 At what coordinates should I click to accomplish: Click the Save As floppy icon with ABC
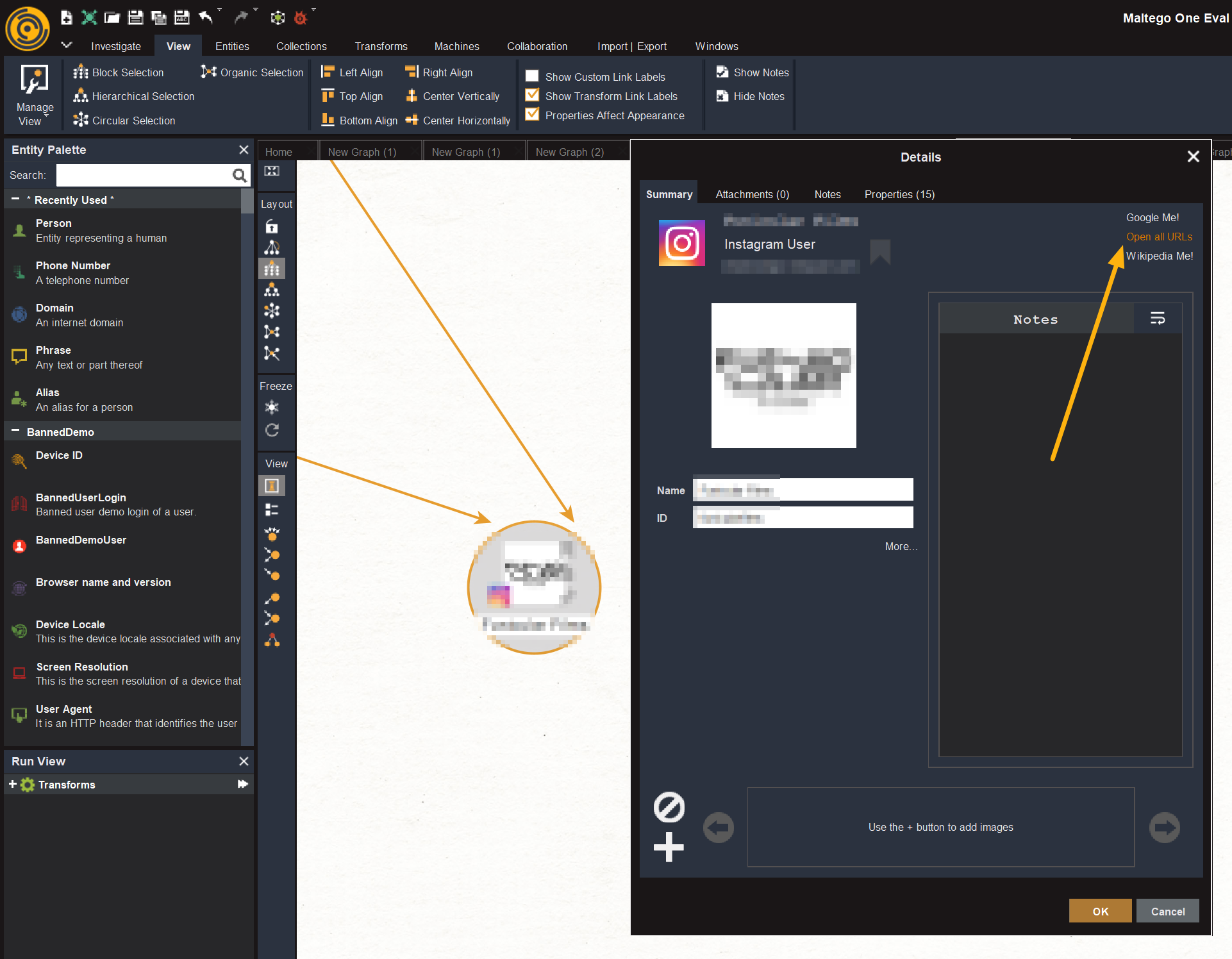point(182,17)
